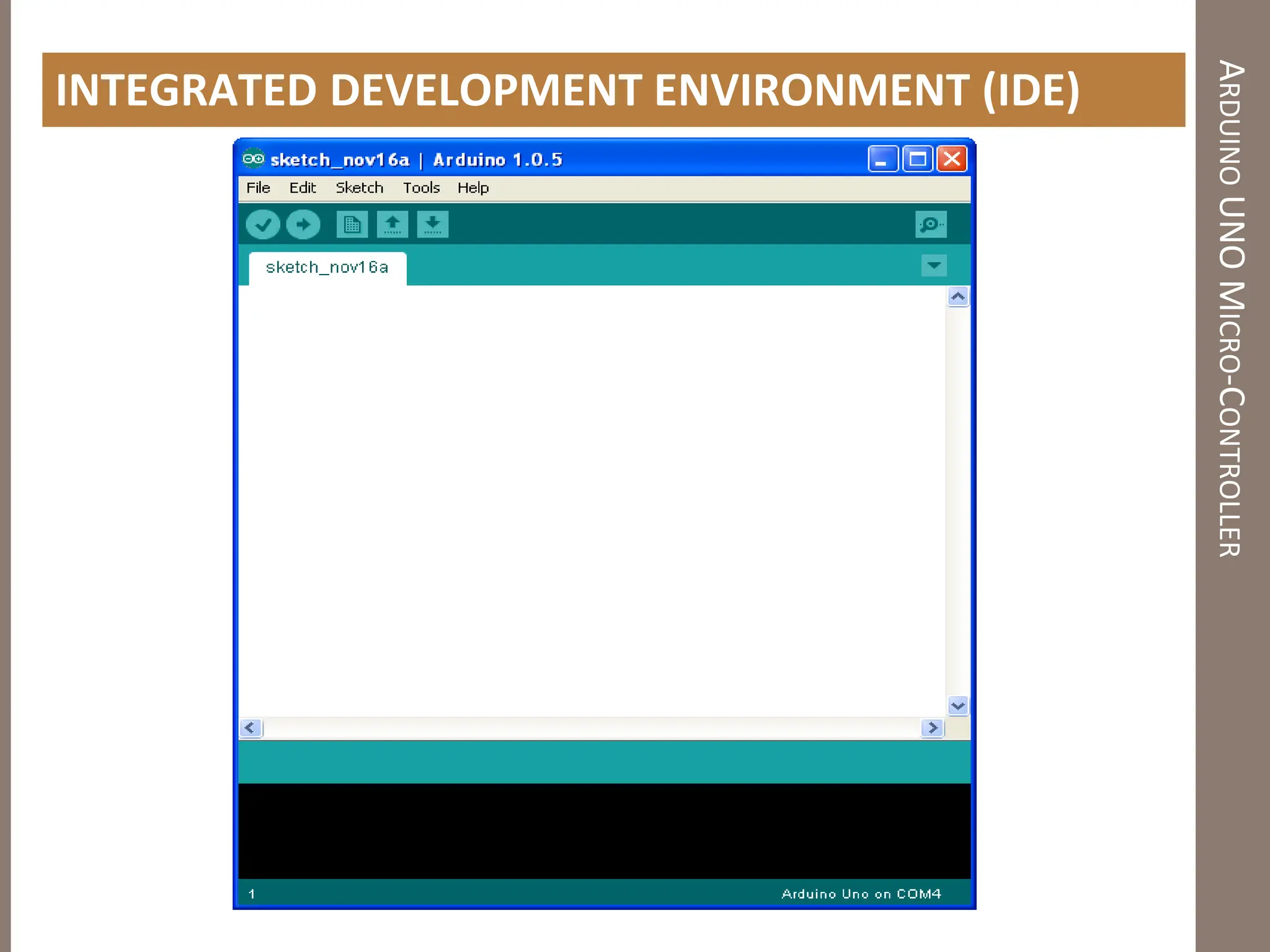The image size is (1270, 952).
Task: Open the Sketch menu
Action: pos(360,188)
